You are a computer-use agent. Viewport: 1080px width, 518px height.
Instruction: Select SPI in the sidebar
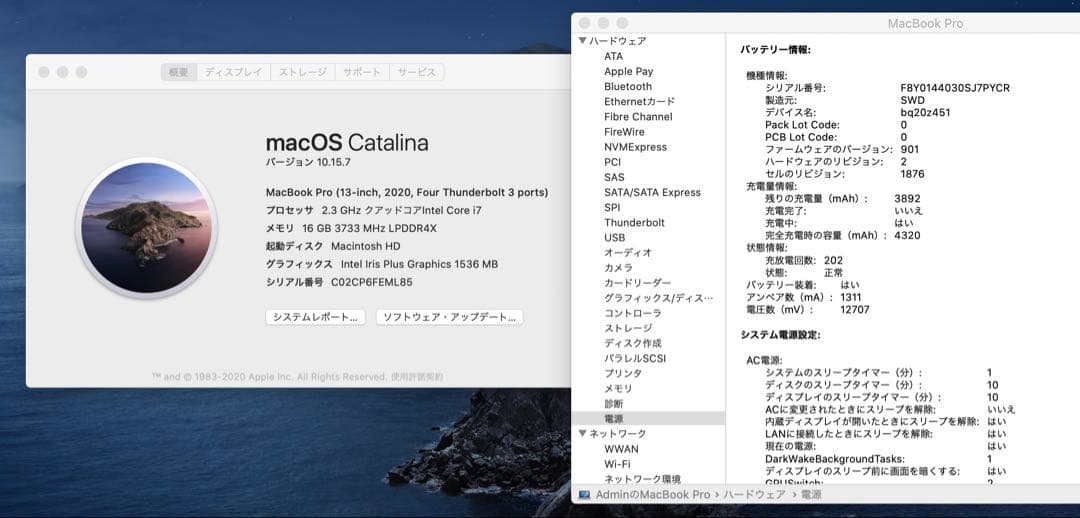(612, 207)
